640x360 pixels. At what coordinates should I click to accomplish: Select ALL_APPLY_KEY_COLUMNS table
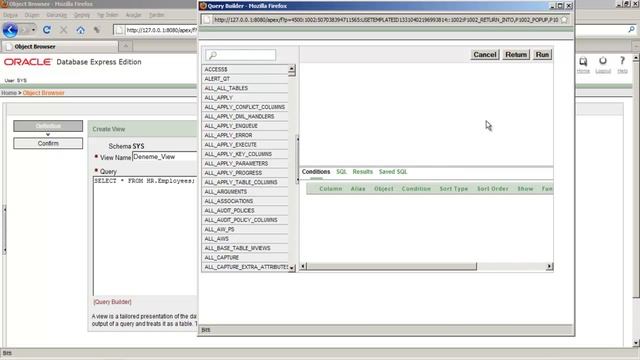point(245,154)
